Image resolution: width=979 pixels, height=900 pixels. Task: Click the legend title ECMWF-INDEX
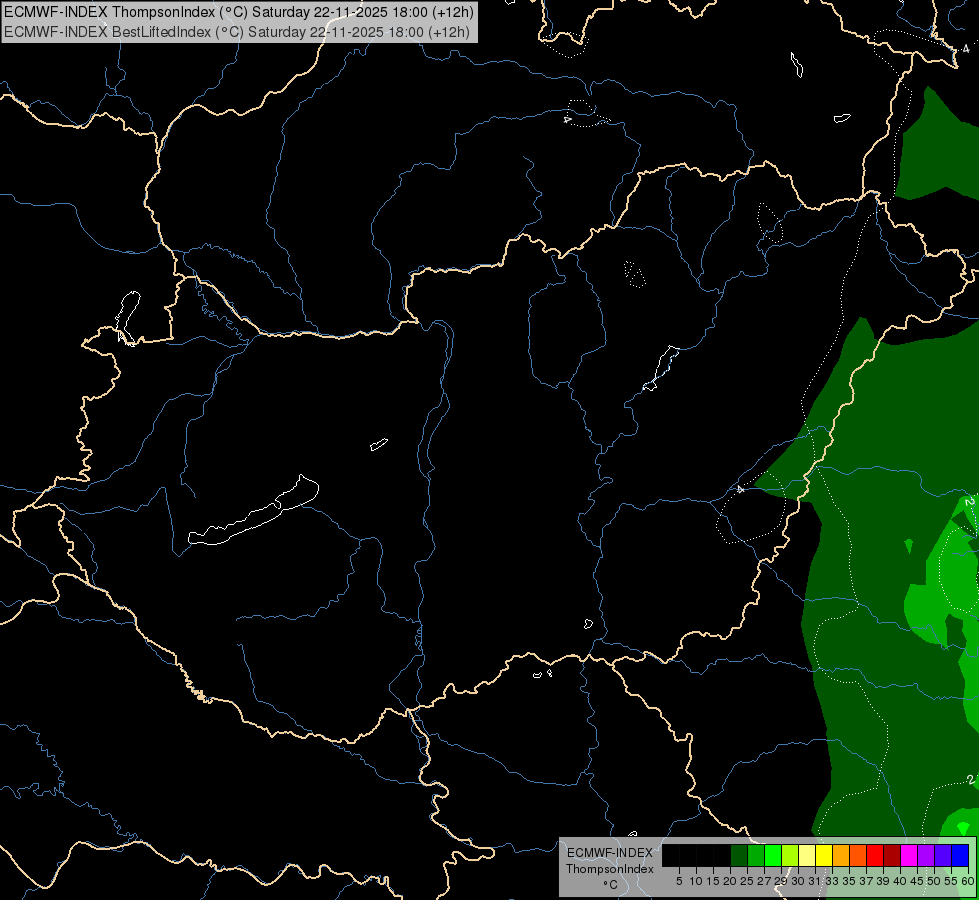pos(610,853)
